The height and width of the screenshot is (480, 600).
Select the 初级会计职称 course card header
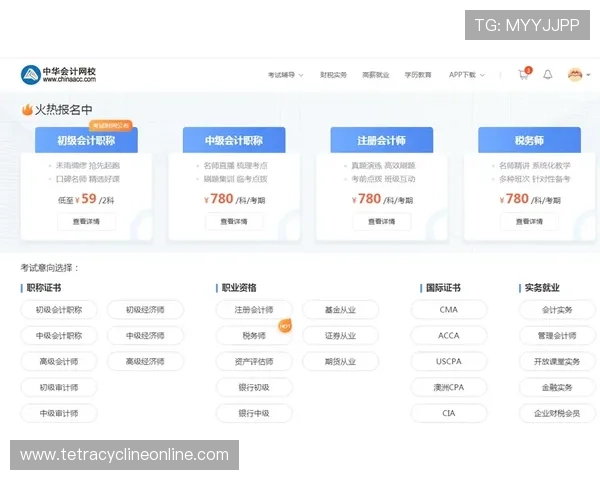(86, 140)
